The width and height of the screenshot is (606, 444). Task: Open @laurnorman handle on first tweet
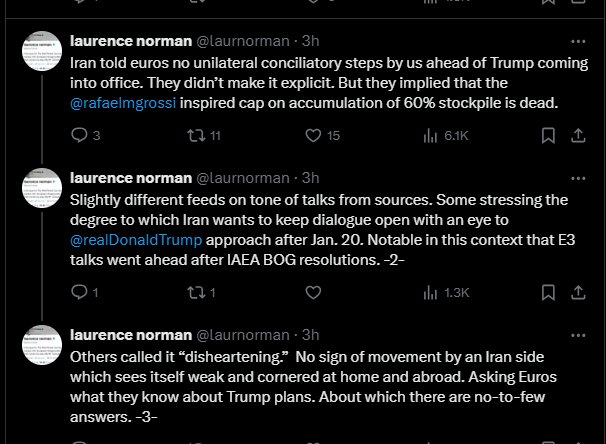[240, 41]
